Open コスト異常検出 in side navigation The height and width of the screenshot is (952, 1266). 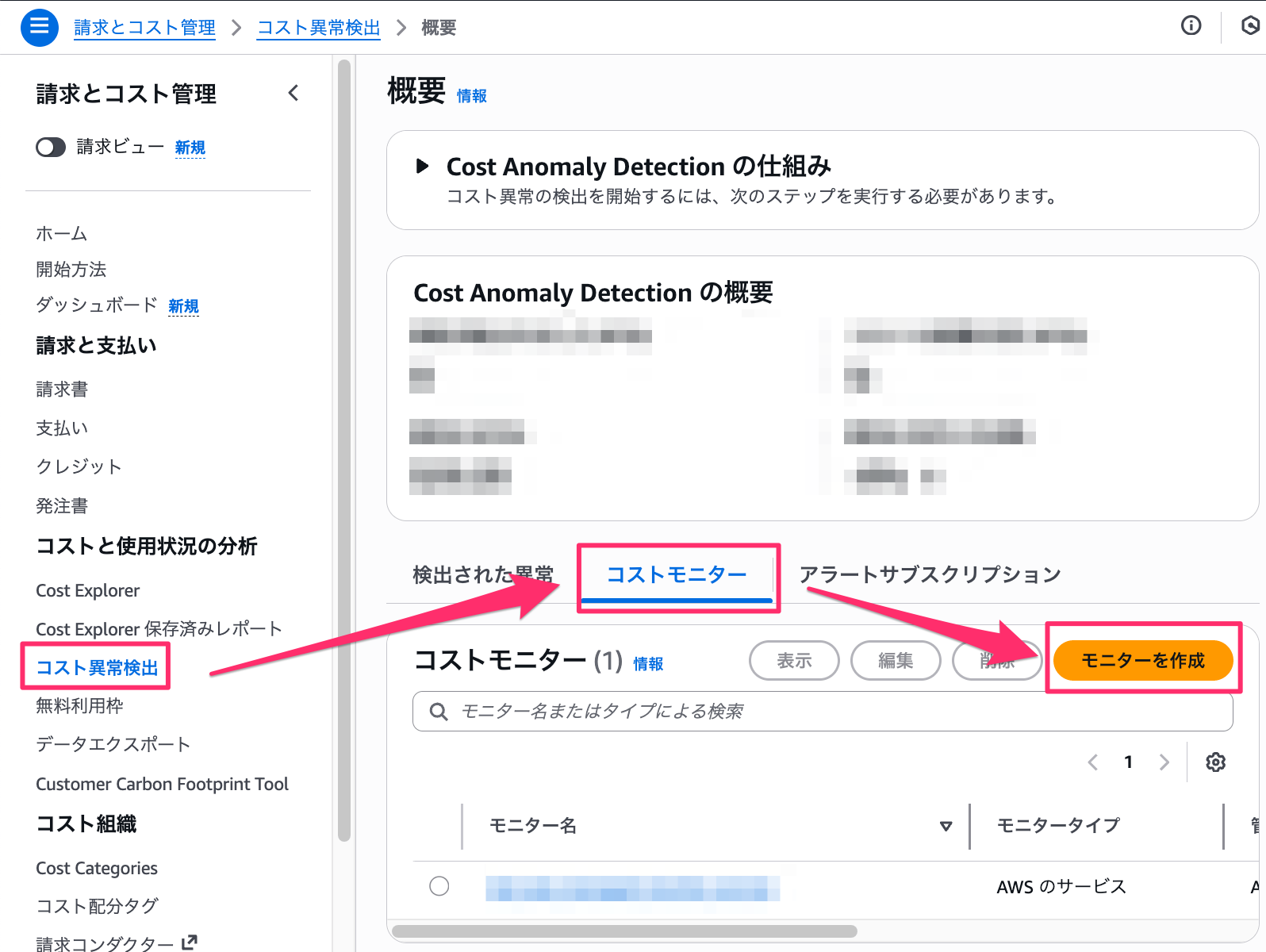[x=97, y=668]
